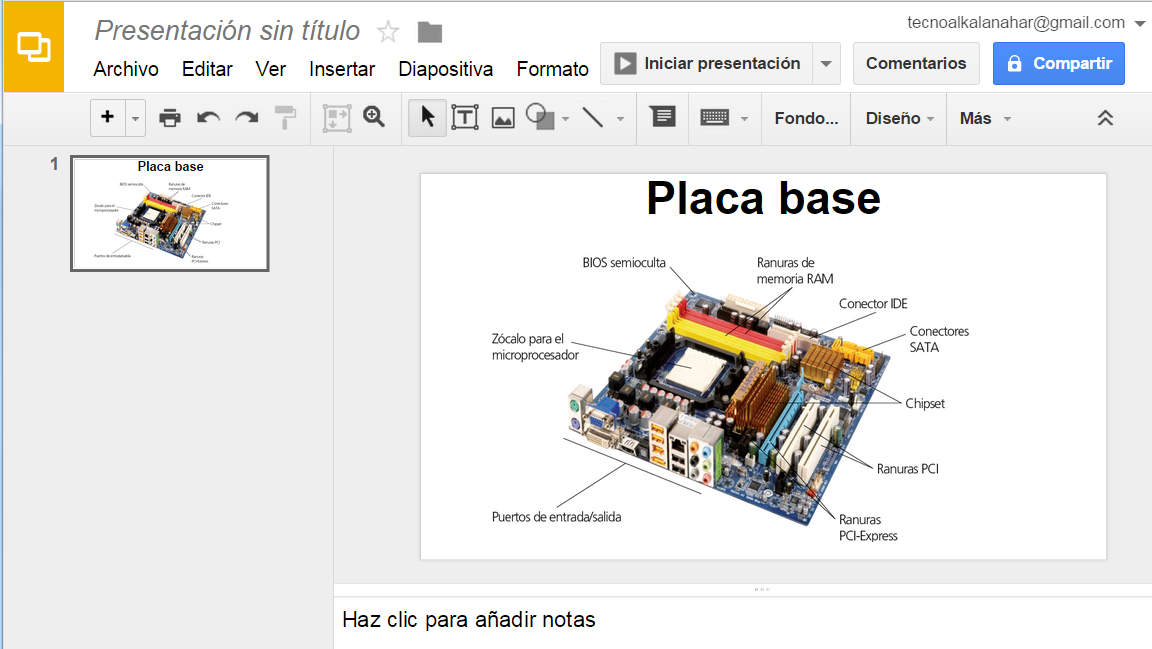Activate the arrow select cursor tool
The height and width of the screenshot is (649, 1152).
tap(428, 118)
